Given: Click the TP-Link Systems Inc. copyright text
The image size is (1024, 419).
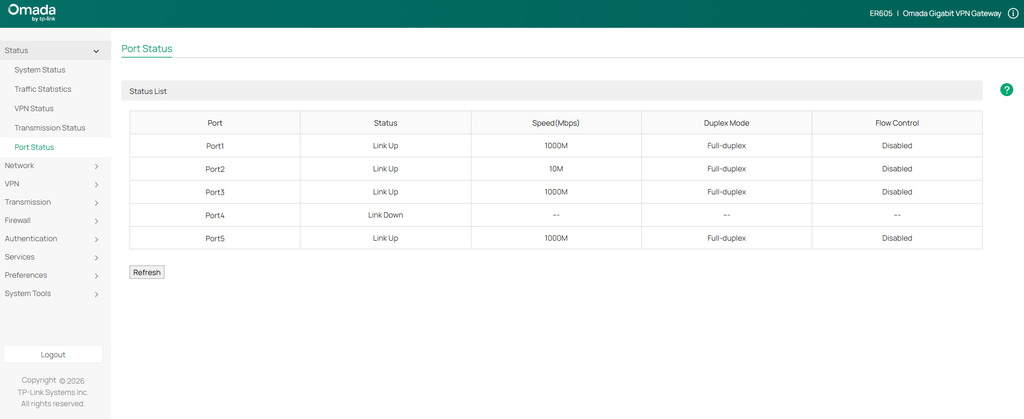Looking at the screenshot, I should 53,392.
